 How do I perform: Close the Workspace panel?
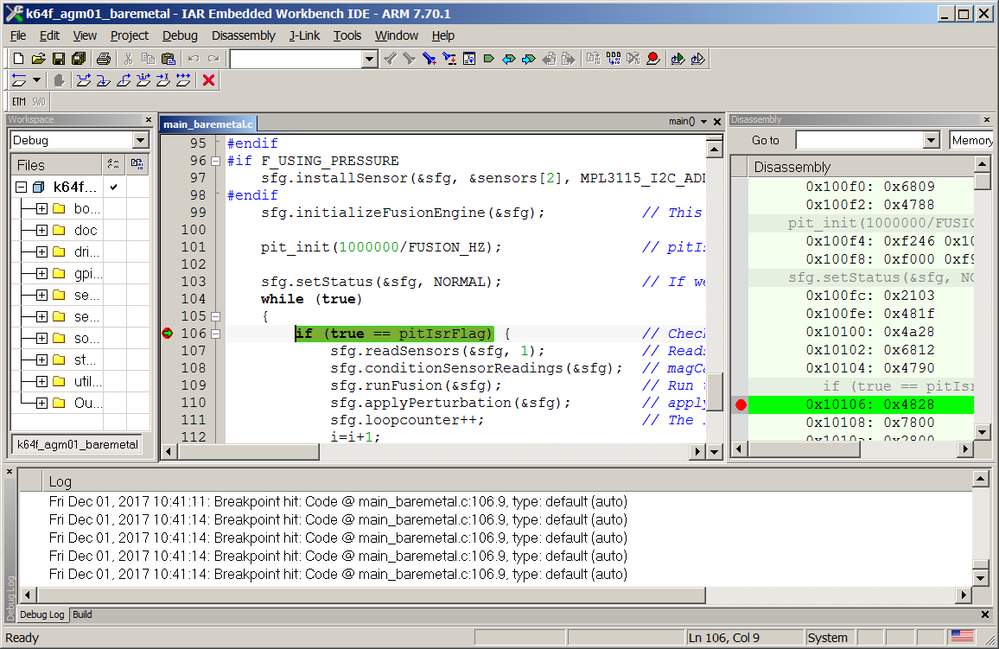coord(148,120)
